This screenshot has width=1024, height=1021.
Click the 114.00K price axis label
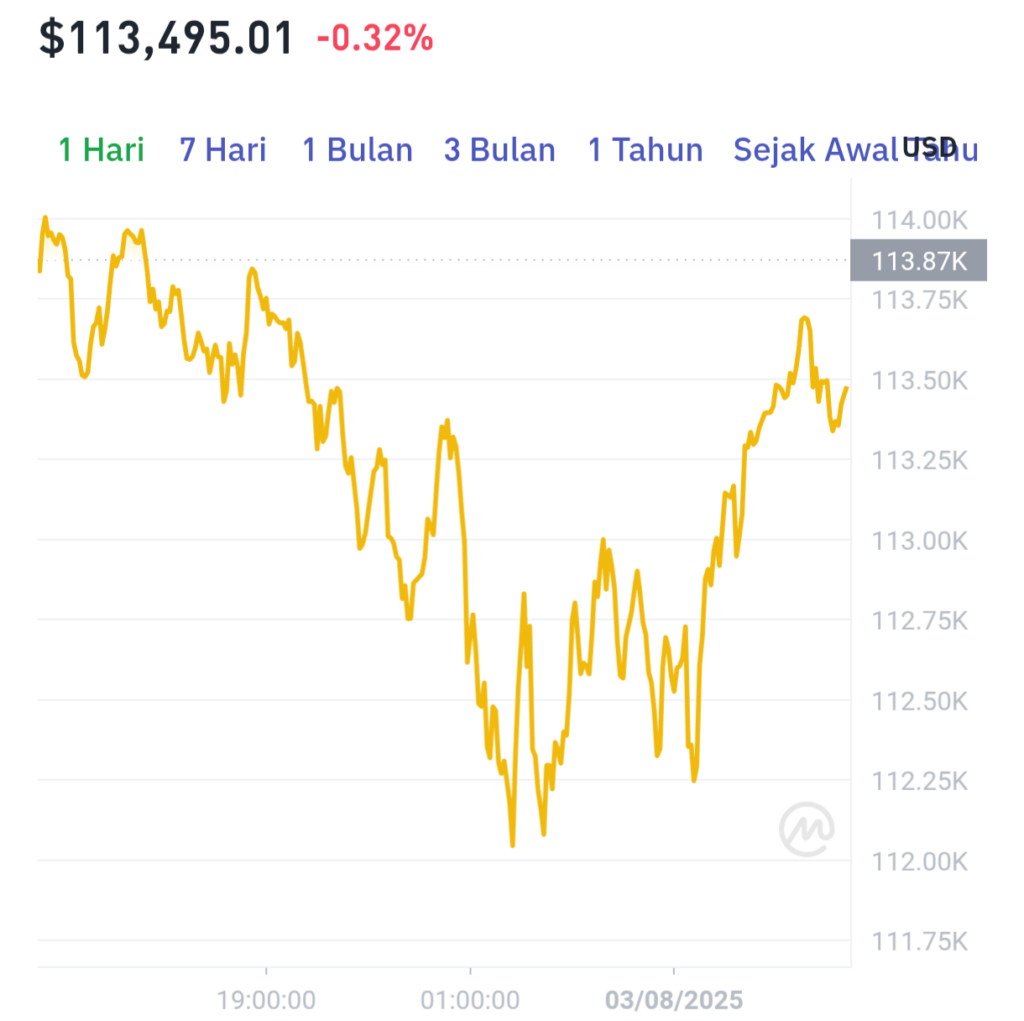(920, 220)
